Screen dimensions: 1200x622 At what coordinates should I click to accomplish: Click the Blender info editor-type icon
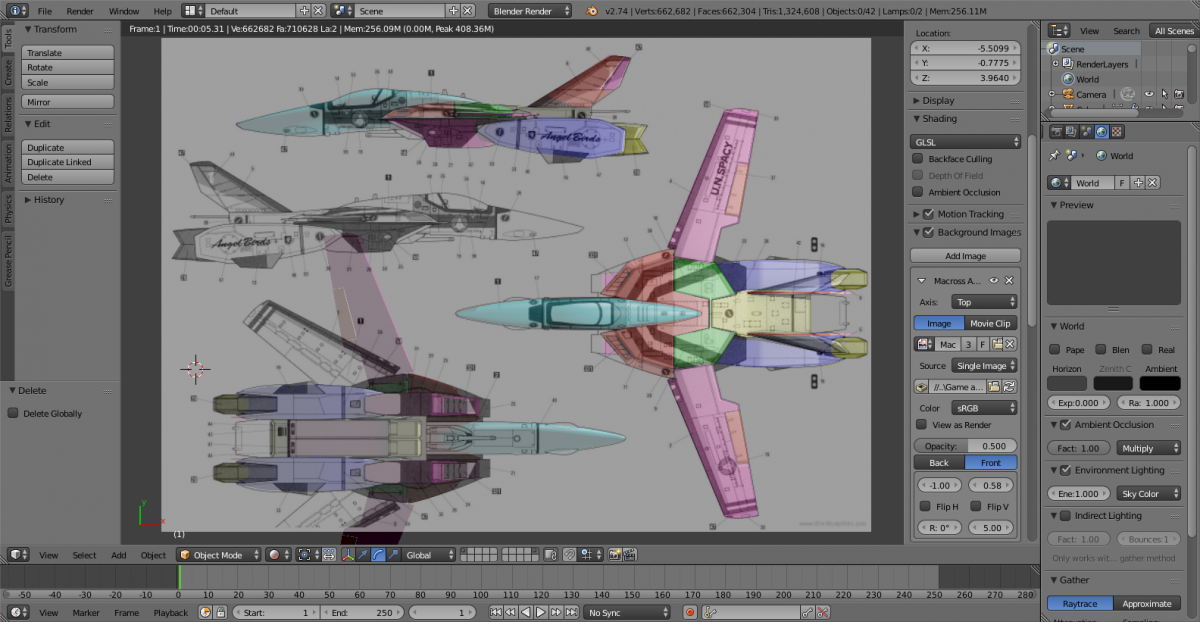tap(15, 10)
